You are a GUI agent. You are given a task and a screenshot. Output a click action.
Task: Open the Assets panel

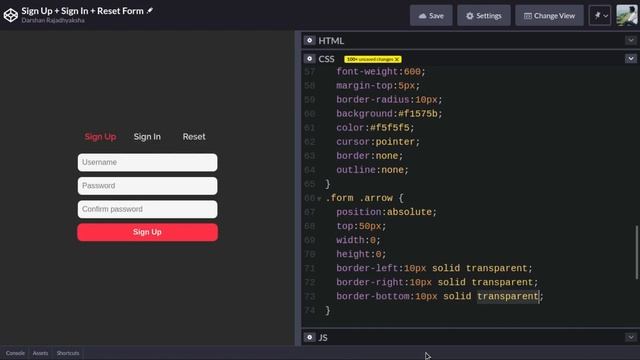40,353
